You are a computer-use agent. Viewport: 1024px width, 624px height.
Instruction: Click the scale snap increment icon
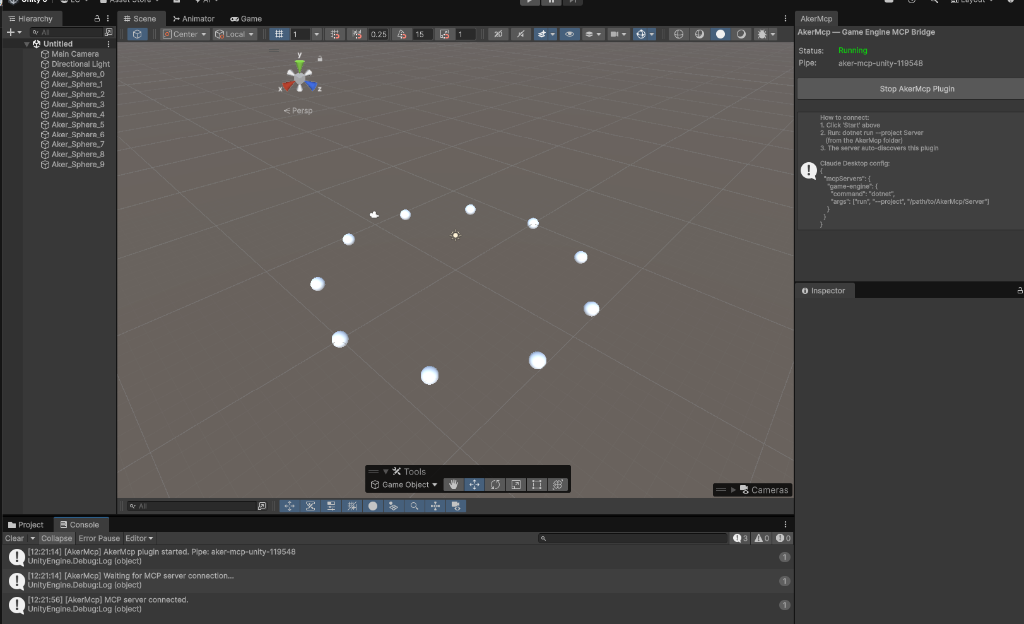(x=445, y=34)
